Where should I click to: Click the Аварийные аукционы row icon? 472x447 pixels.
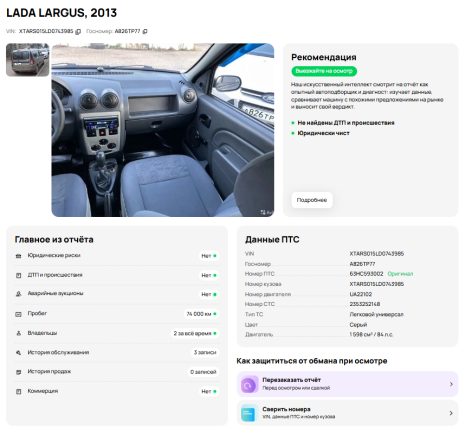pyautogui.click(x=19, y=294)
